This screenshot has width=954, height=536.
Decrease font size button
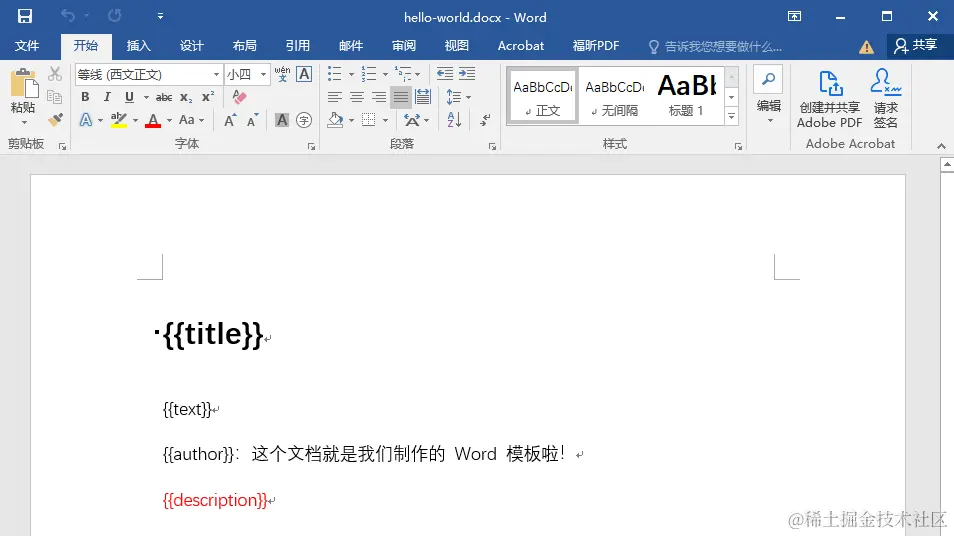[252, 120]
